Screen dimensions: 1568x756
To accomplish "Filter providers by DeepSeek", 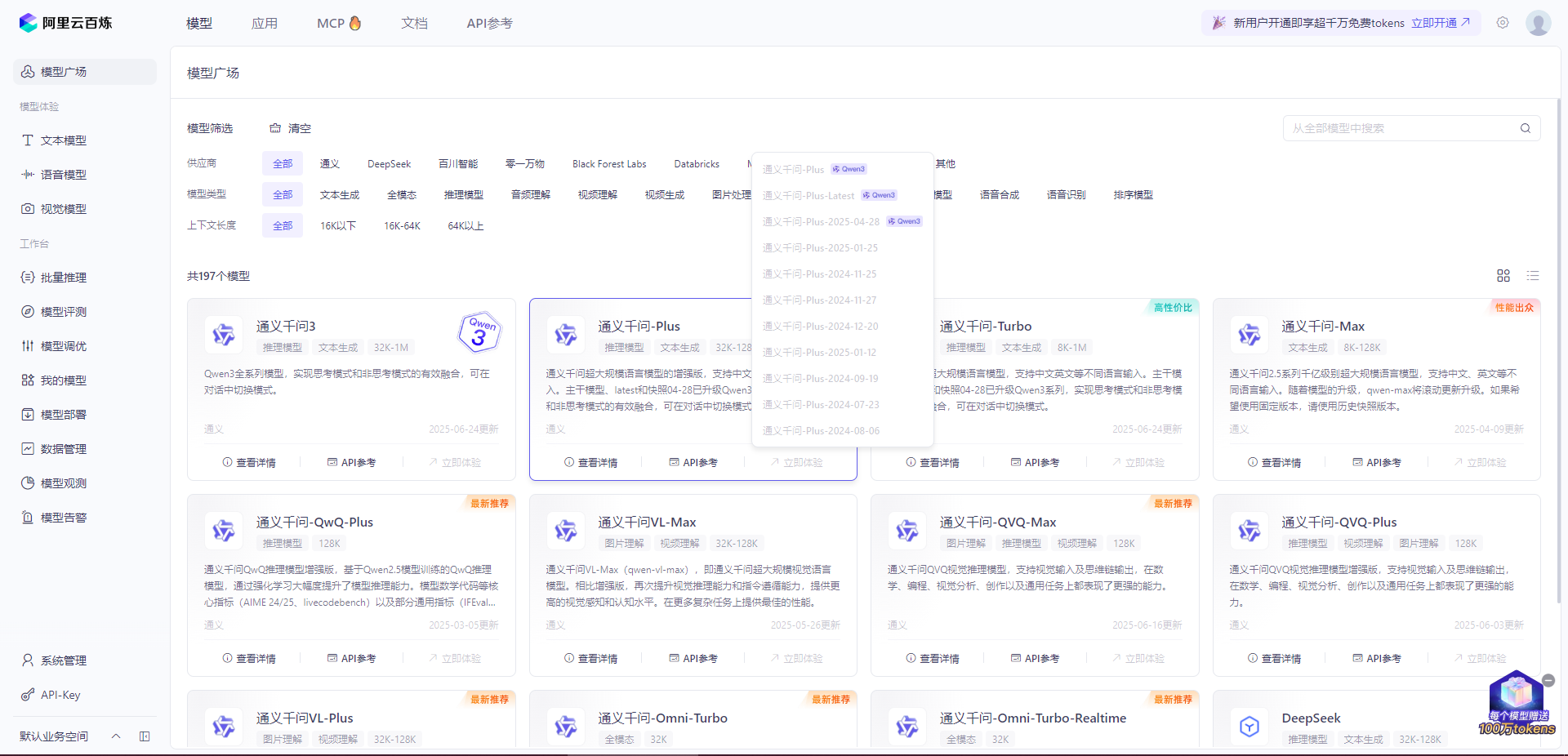I will tap(390, 164).
